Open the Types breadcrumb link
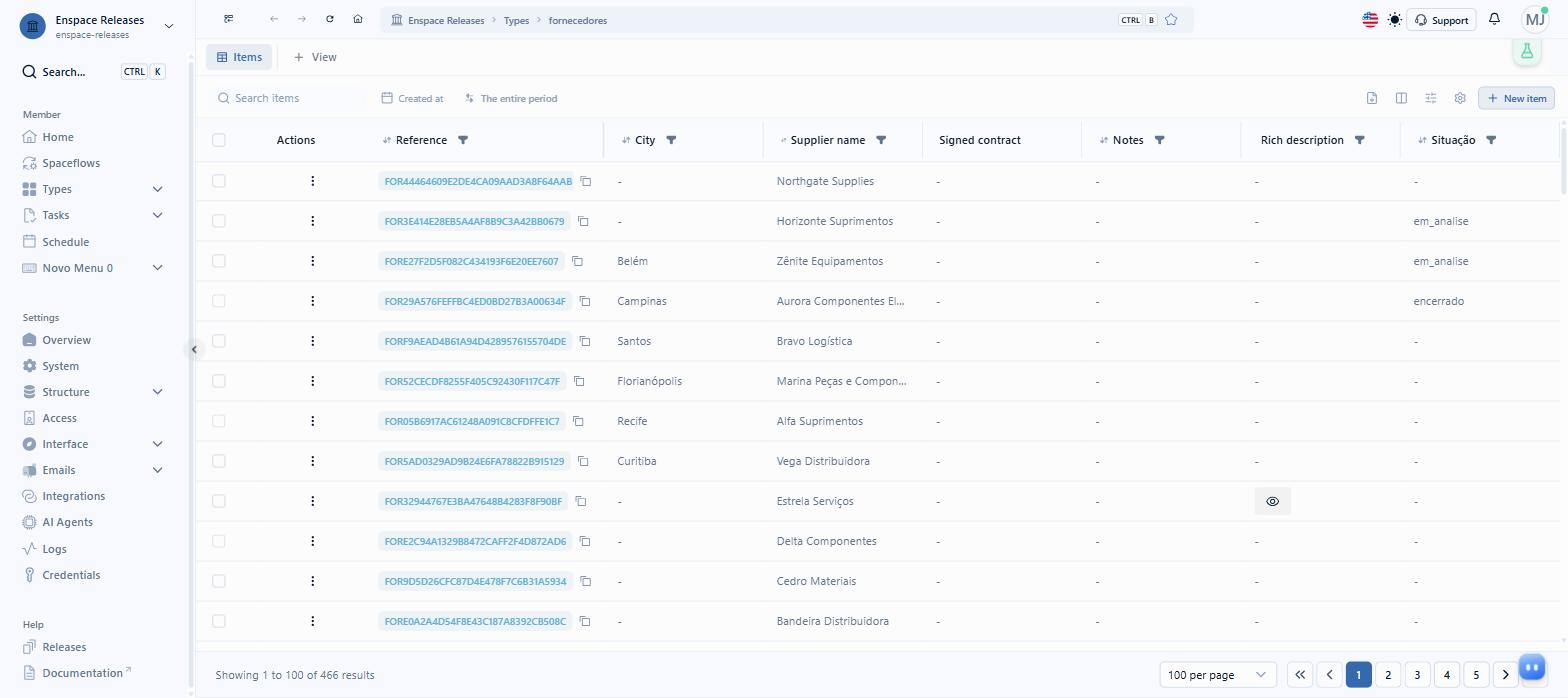This screenshot has width=1568, height=698. pyautogui.click(x=516, y=20)
